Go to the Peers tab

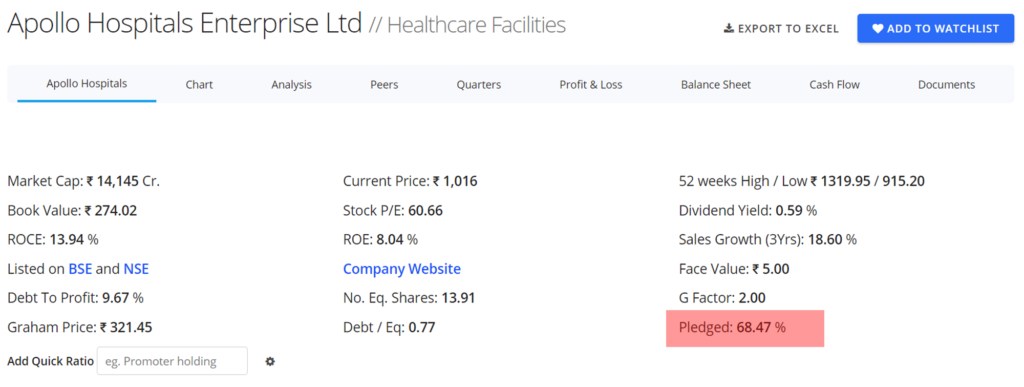[384, 85]
